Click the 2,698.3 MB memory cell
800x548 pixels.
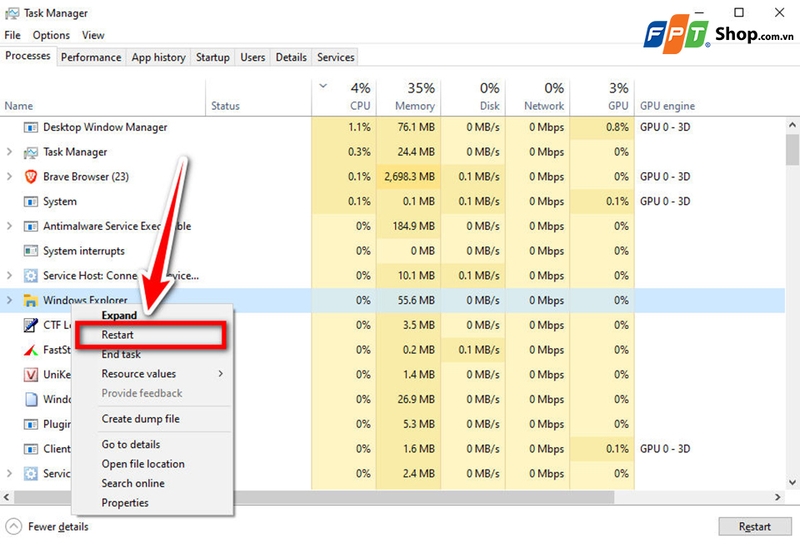coord(409,177)
